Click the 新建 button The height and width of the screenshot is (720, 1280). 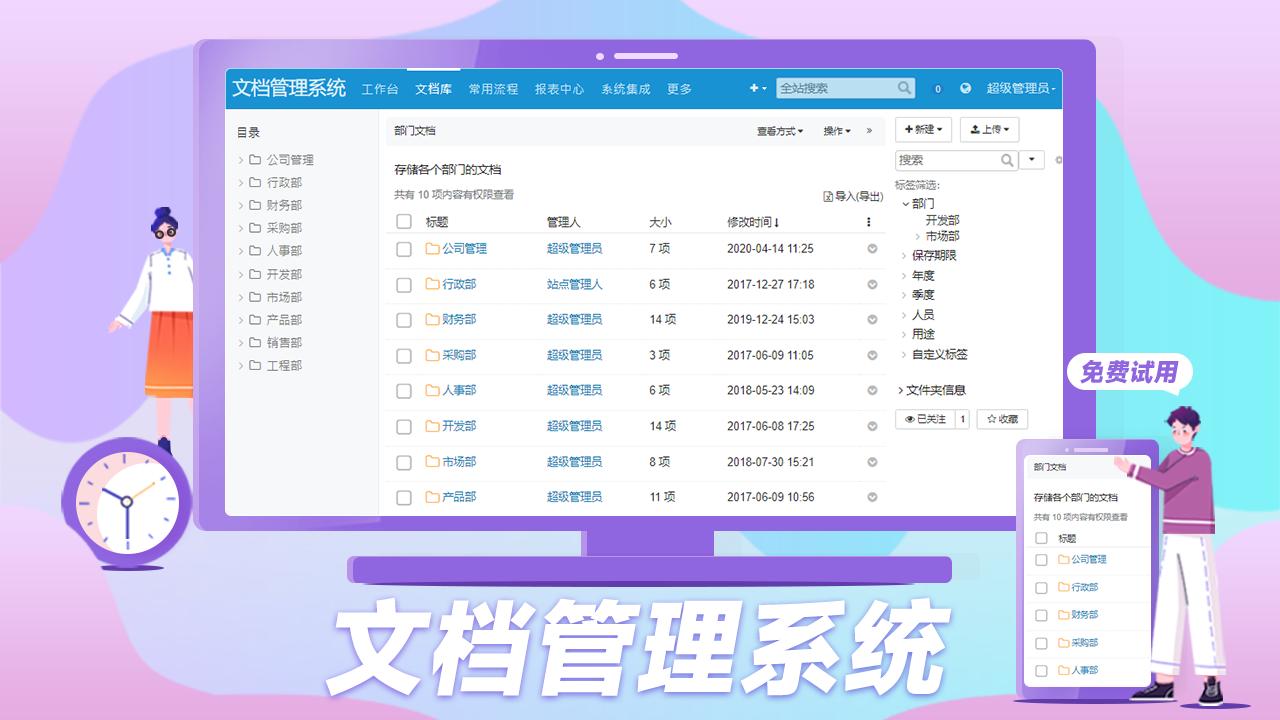click(925, 129)
